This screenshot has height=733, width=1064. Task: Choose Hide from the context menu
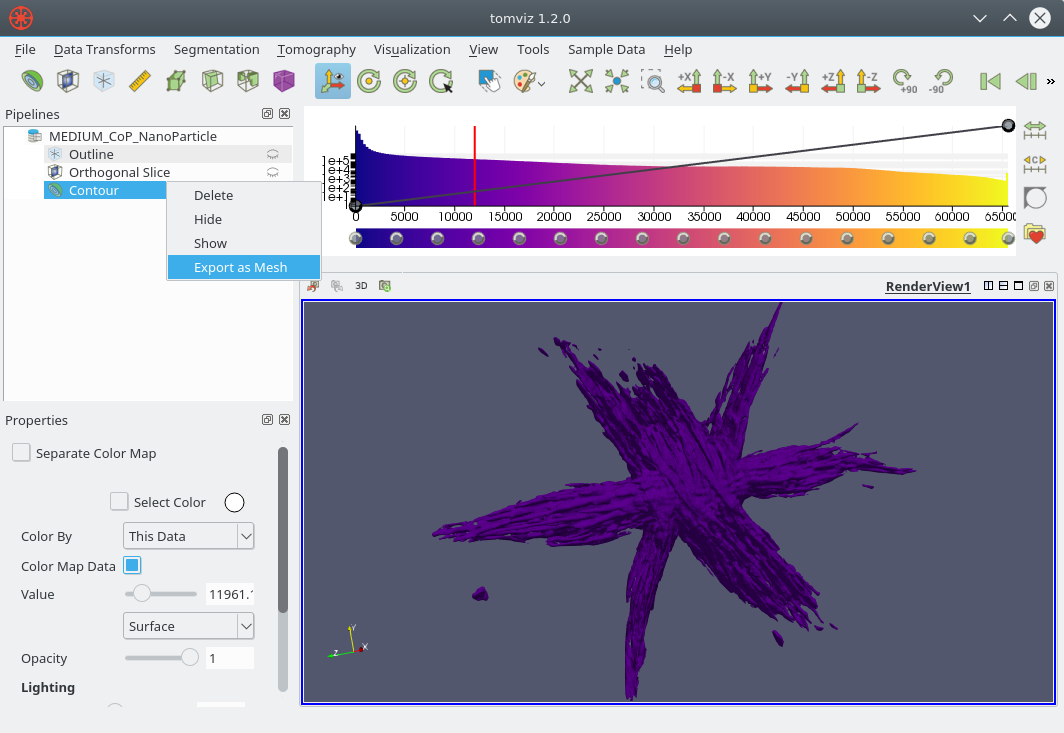tap(244, 219)
